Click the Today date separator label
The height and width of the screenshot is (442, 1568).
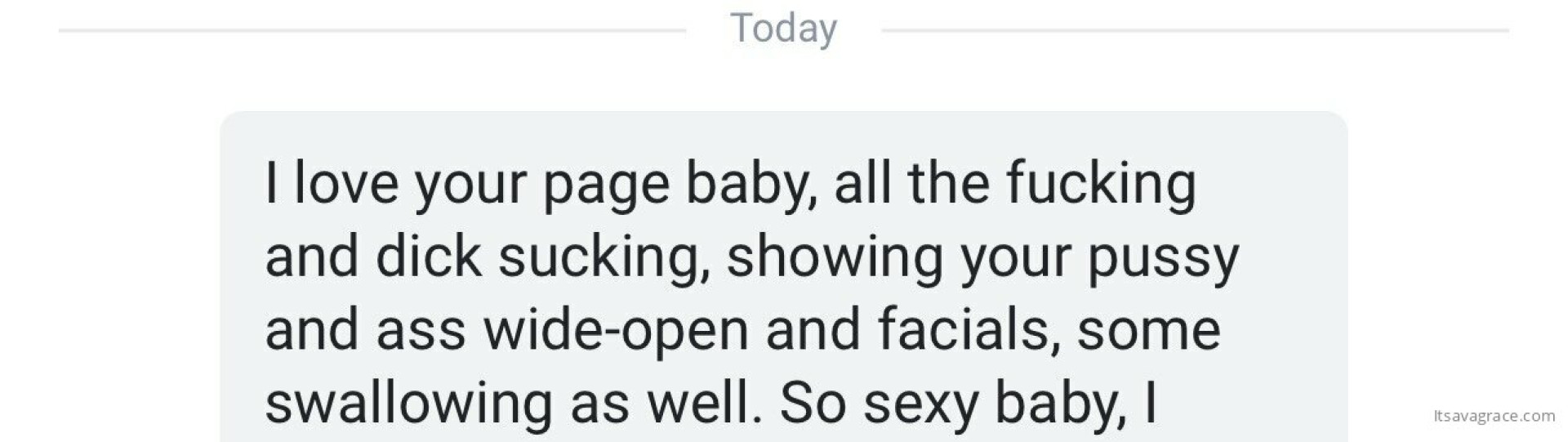783,29
